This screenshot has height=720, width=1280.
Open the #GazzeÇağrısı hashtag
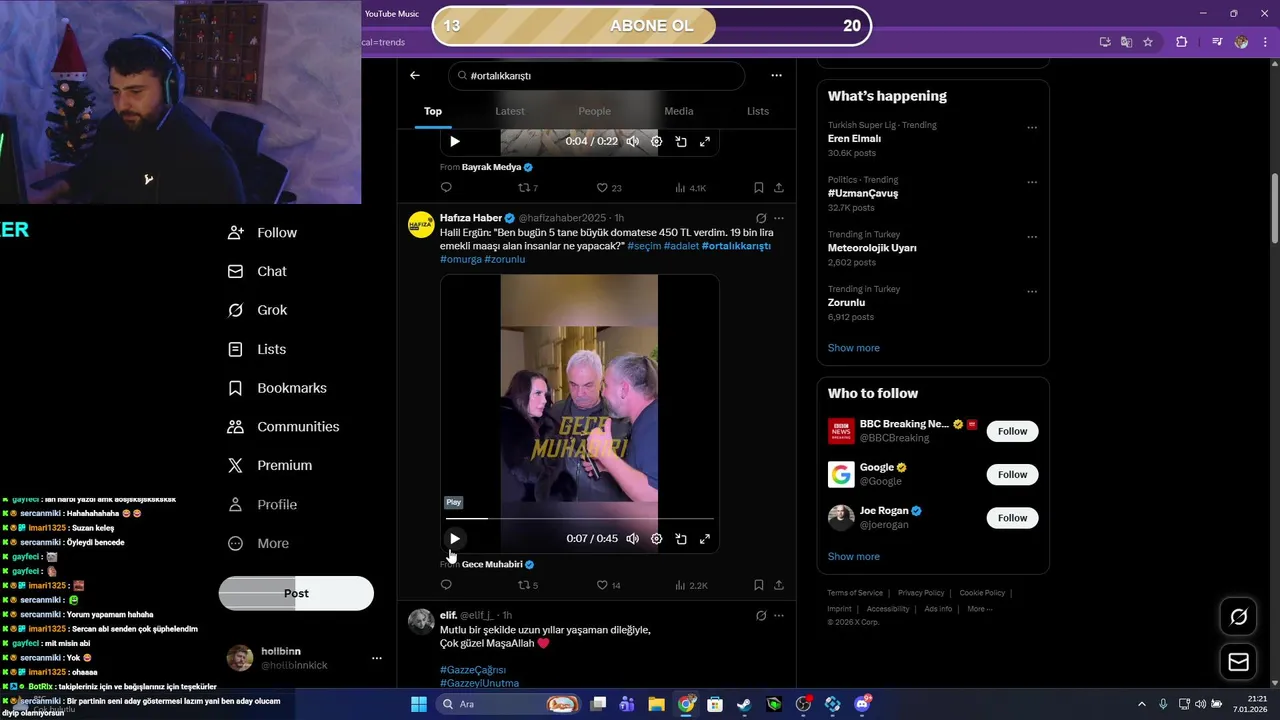473,670
